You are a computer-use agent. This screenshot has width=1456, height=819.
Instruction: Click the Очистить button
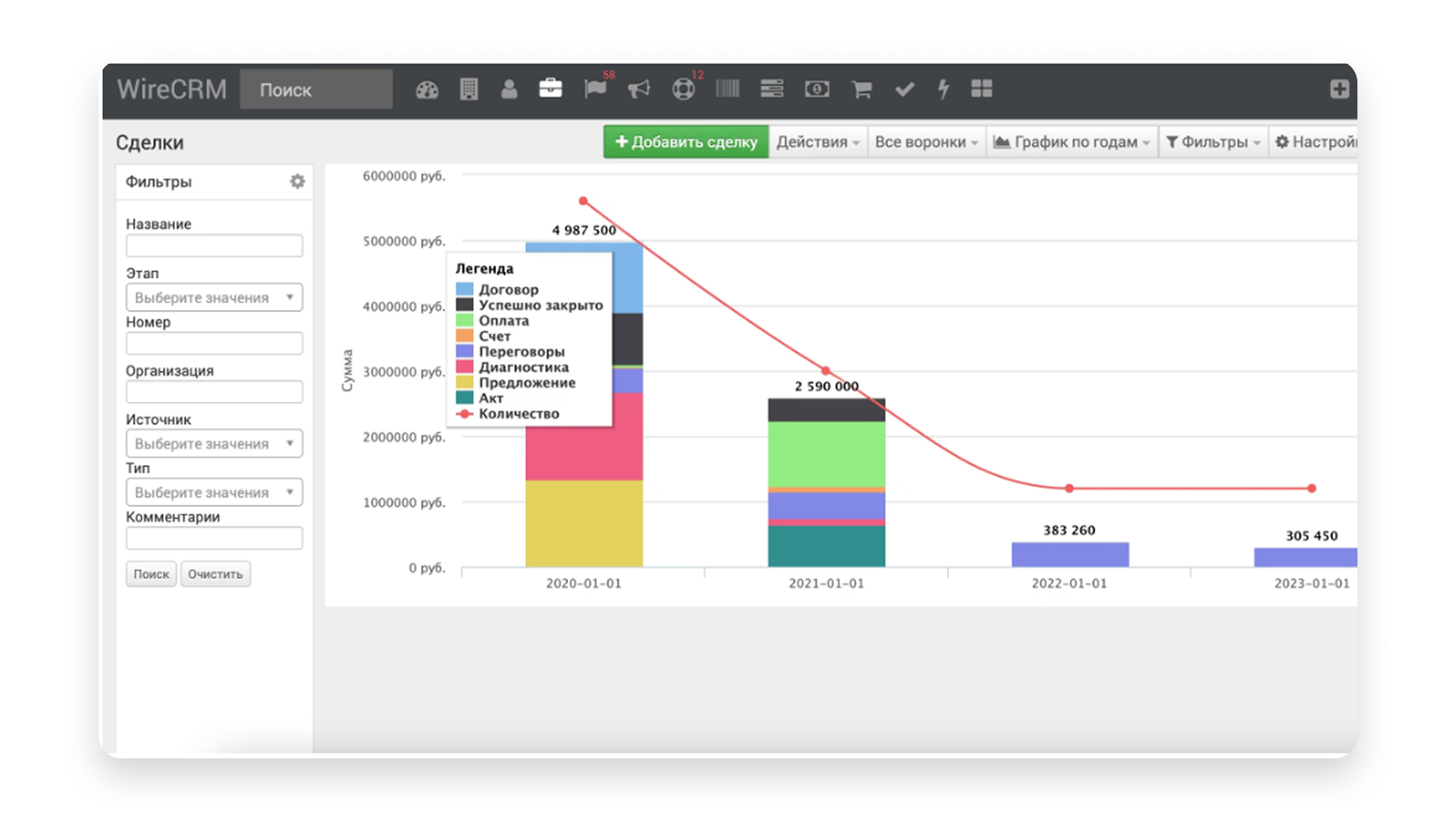click(215, 574)
